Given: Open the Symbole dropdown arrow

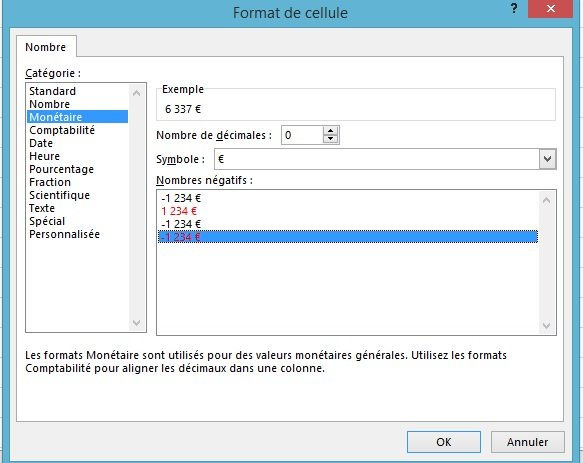Looking at the screenshot, I should coord(547,159).
